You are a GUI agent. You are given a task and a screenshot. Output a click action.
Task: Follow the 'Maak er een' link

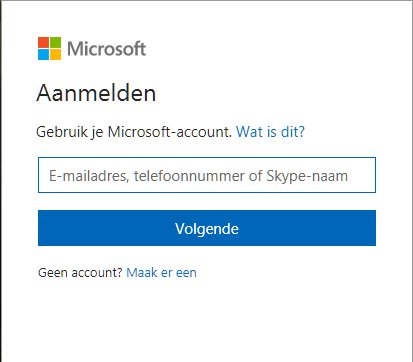tap(161, 273)
